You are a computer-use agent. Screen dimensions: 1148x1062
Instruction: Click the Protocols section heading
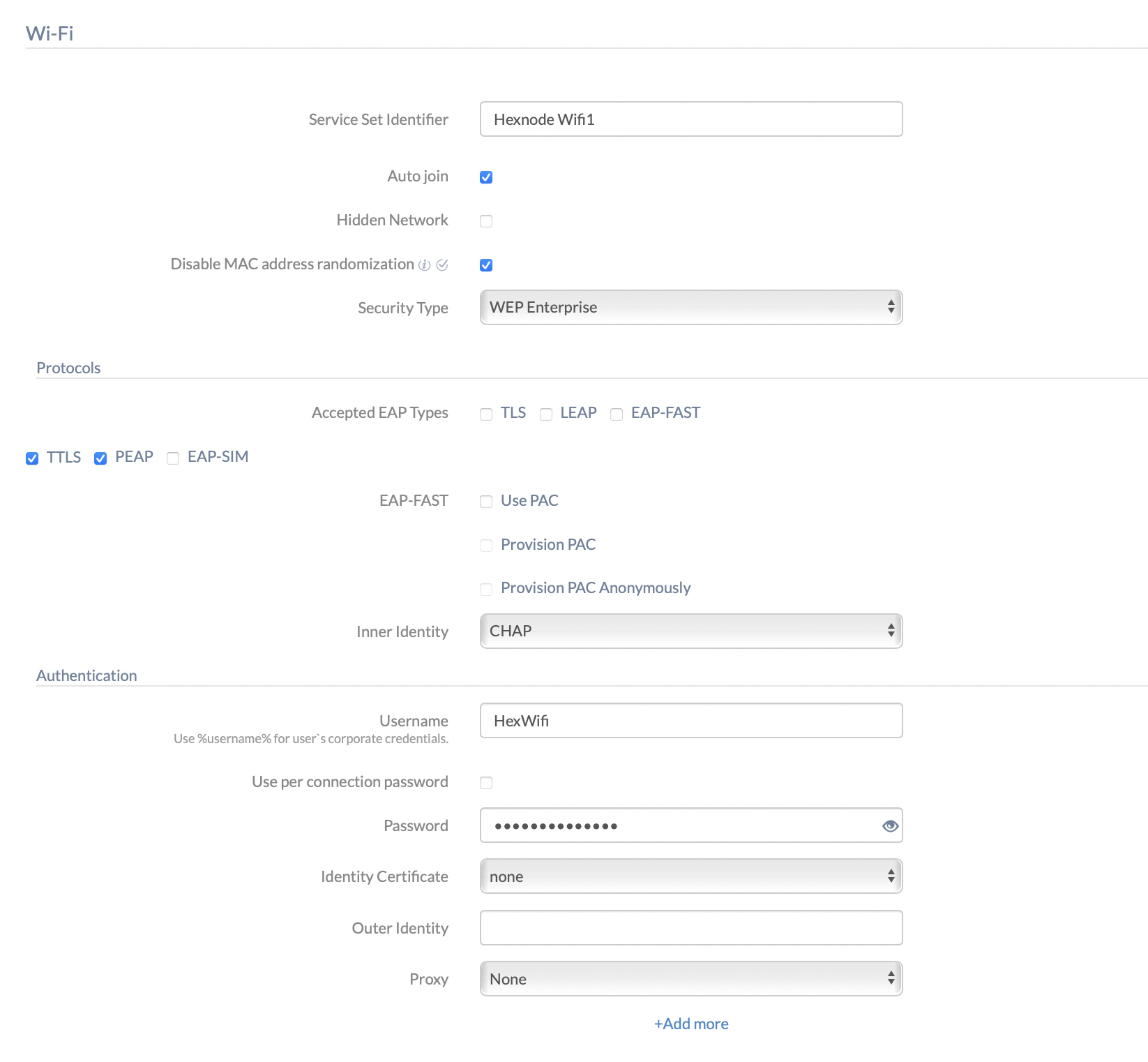[68, 368]
